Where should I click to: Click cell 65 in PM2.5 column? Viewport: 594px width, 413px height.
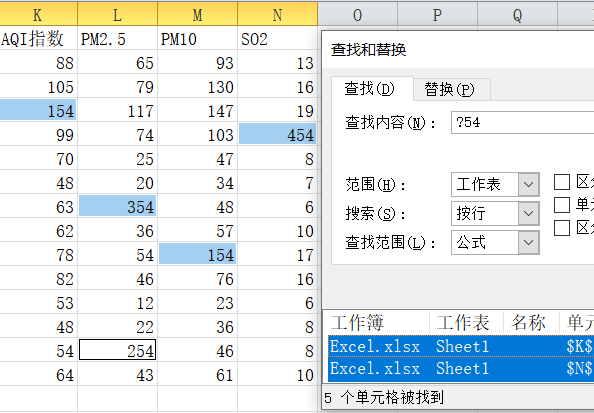pyautogui.click(x=117, y=63)
